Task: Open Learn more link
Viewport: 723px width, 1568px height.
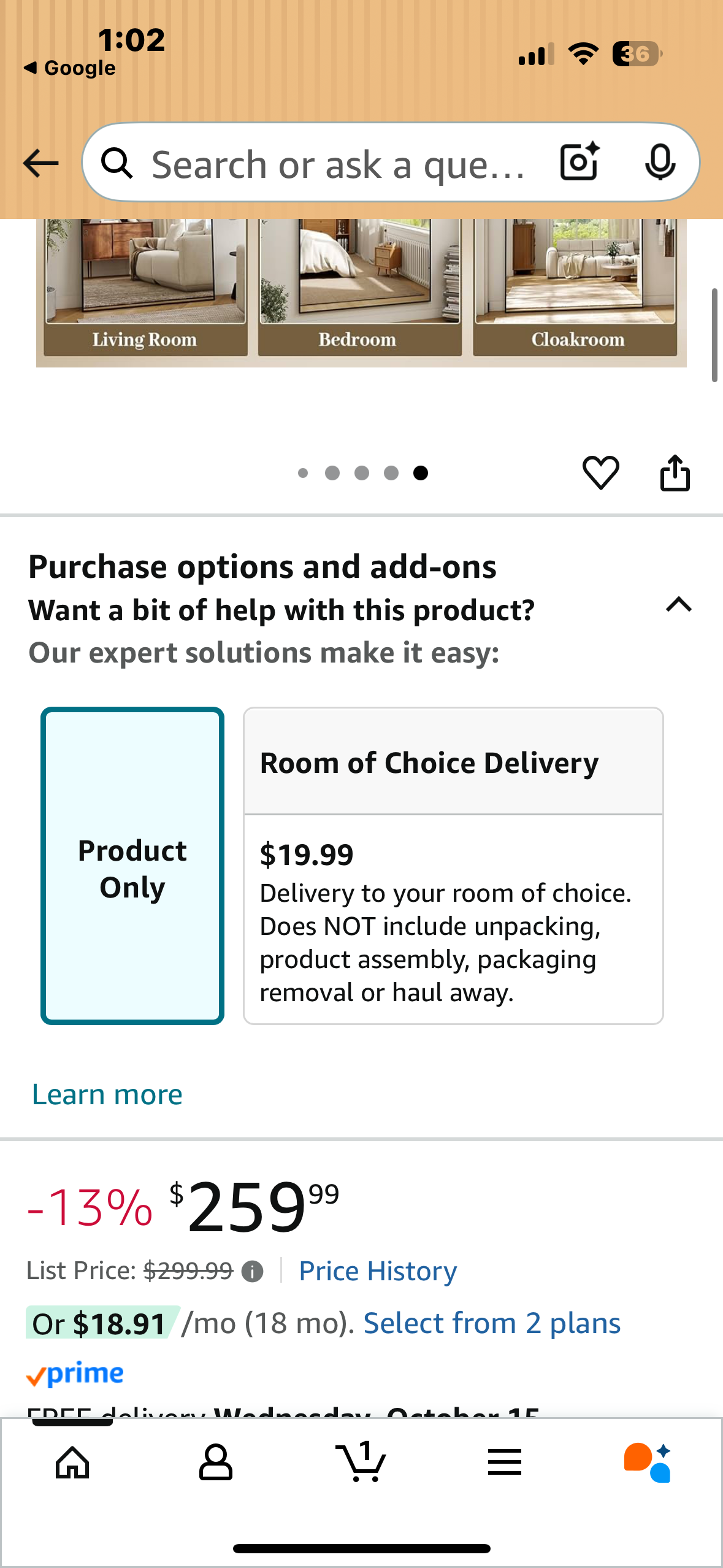Action: 107,1095
